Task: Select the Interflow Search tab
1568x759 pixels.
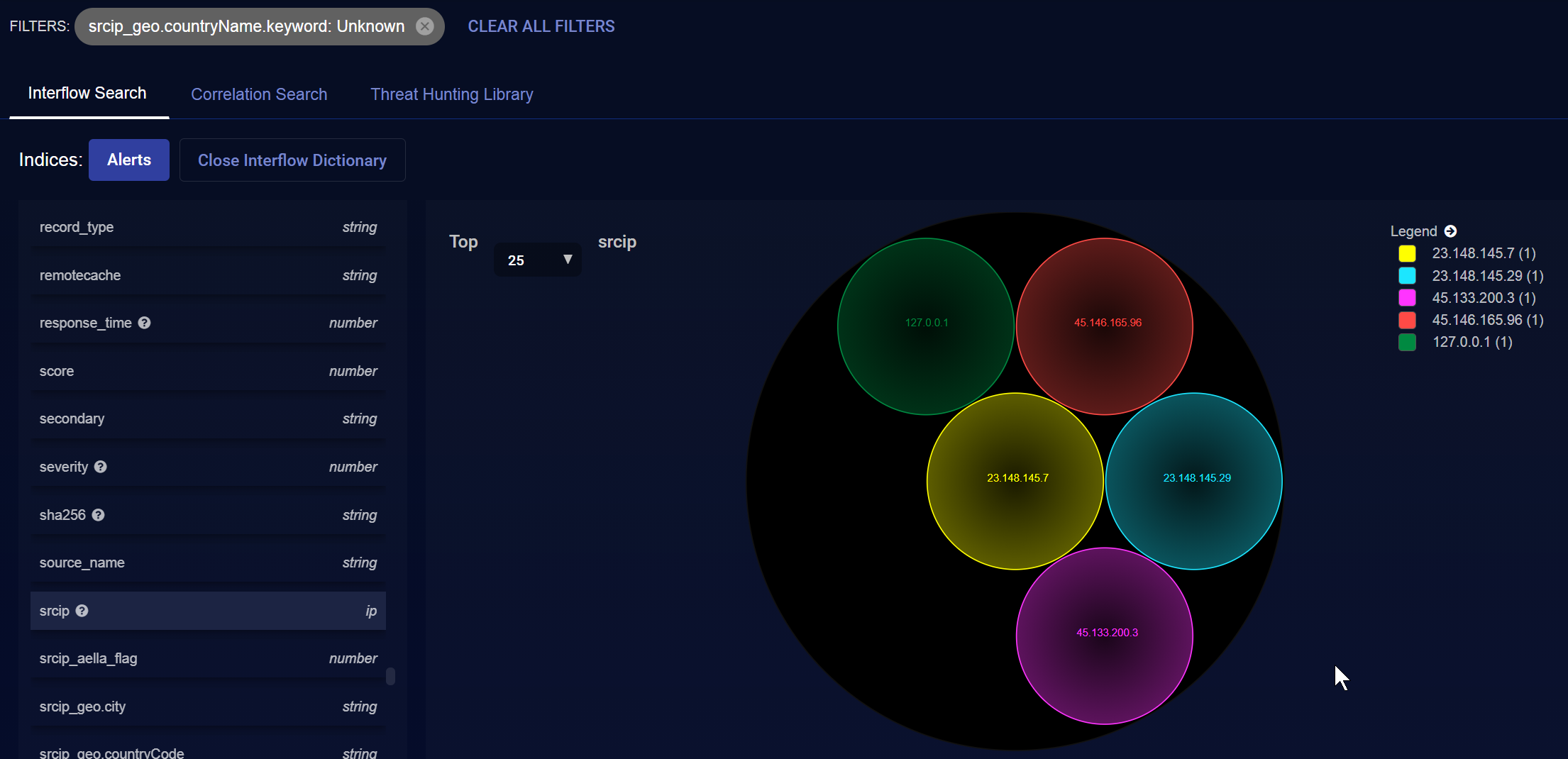Action: 87,94
